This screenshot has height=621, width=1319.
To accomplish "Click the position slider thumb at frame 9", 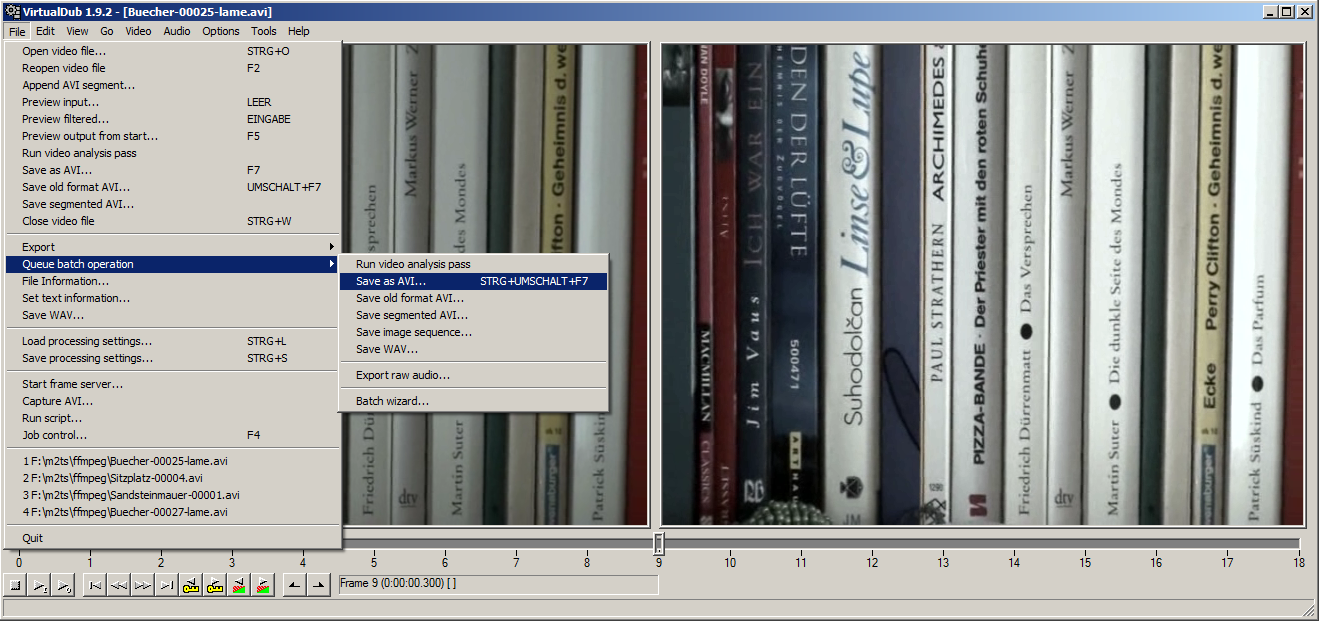I will click(x=659, y=543).
